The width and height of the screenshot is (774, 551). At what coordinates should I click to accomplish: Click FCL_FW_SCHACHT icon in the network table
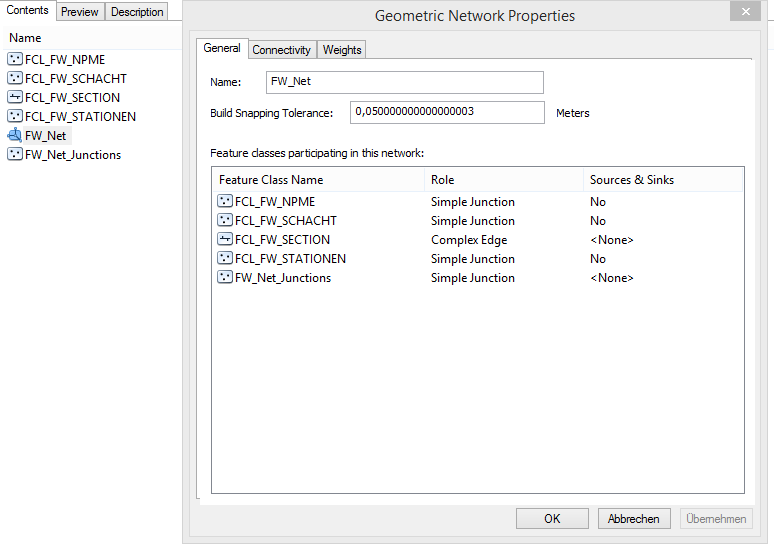point(225,221)
